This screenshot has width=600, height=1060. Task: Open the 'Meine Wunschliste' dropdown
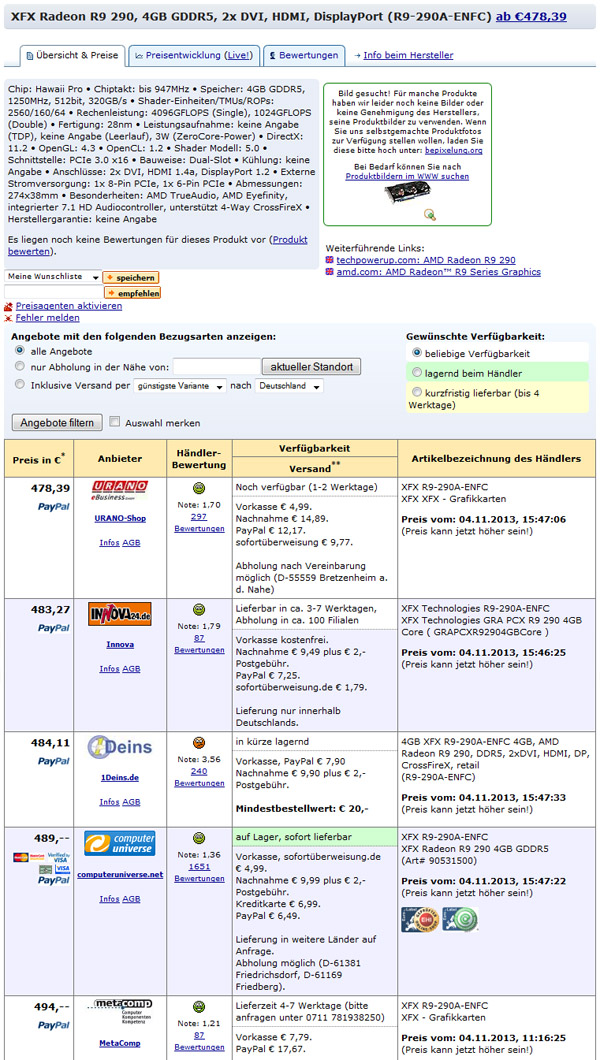(x=52, y=277)
